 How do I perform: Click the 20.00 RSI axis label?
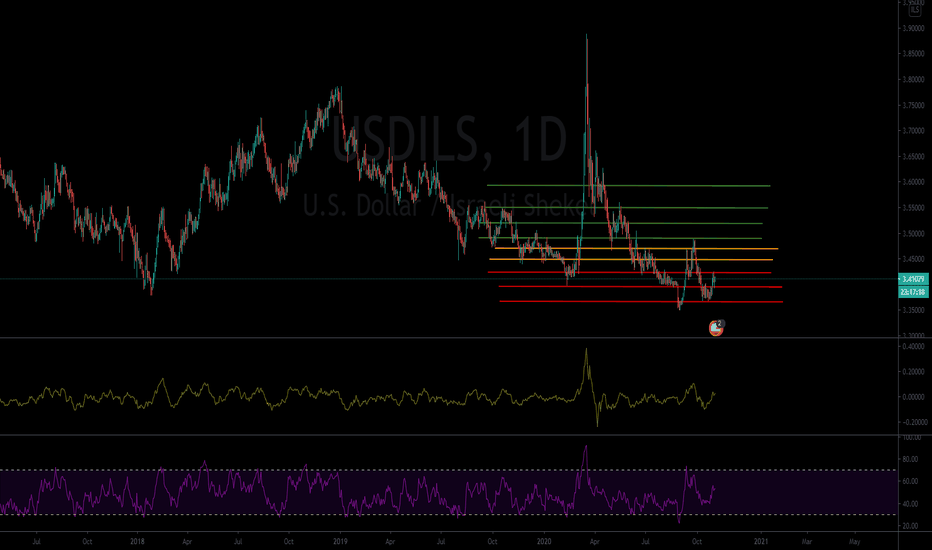tap(910, 526)
